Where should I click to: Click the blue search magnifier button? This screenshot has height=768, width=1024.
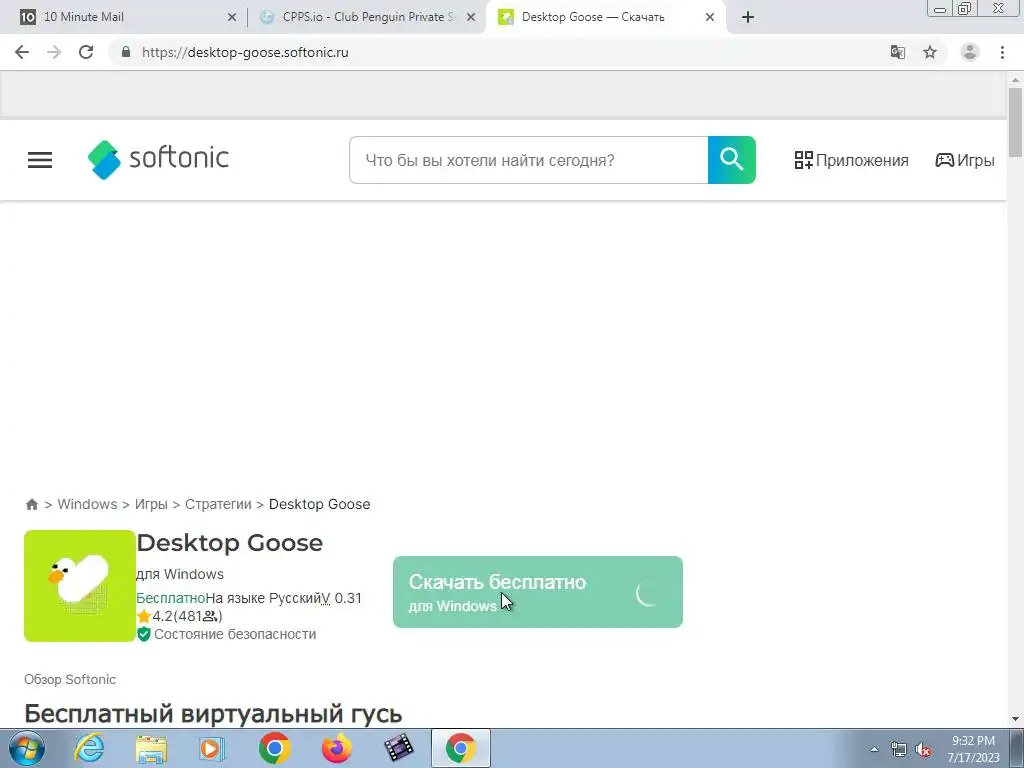click(731, 160)
